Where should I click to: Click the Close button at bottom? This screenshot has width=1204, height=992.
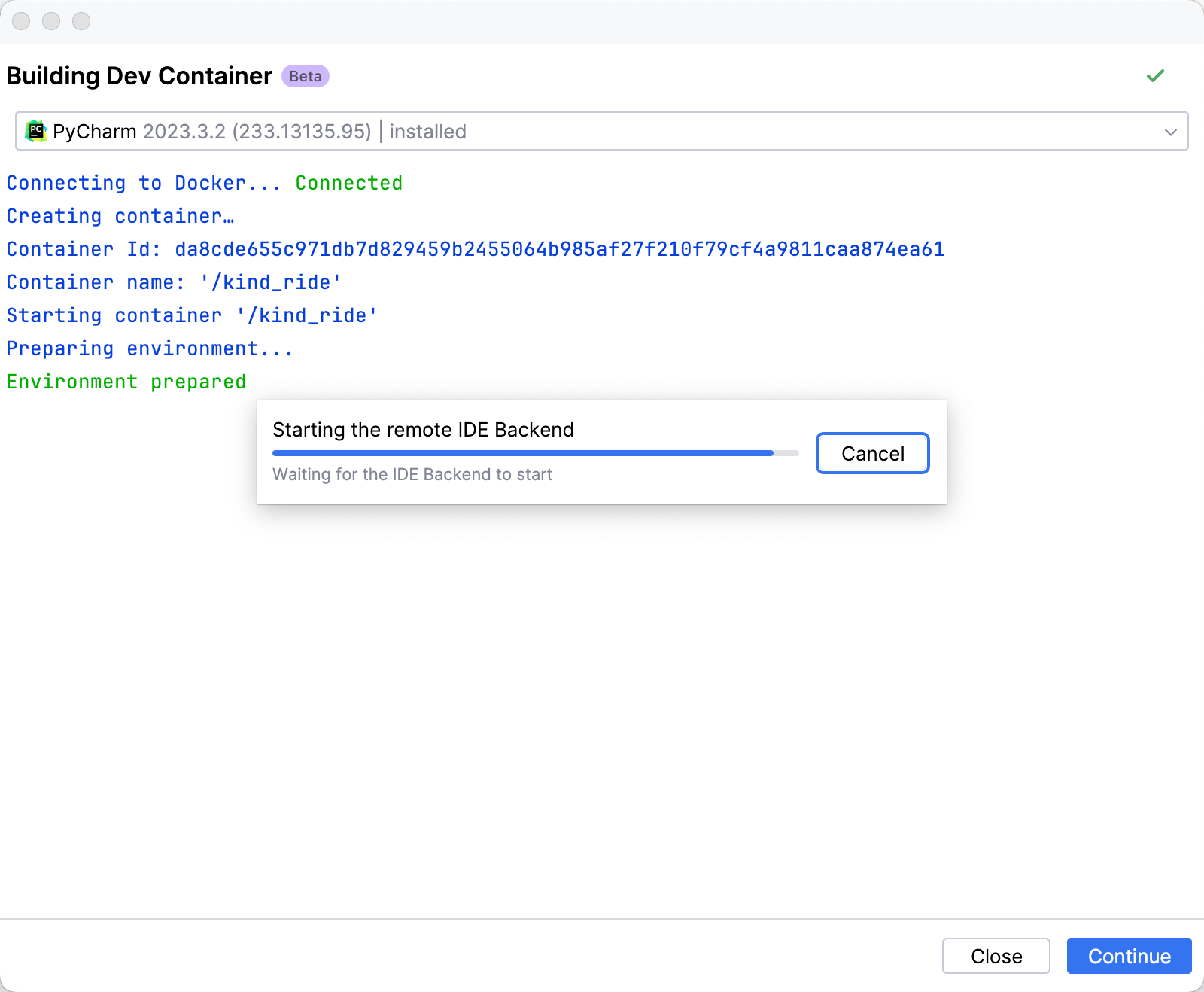coord(996,956)
